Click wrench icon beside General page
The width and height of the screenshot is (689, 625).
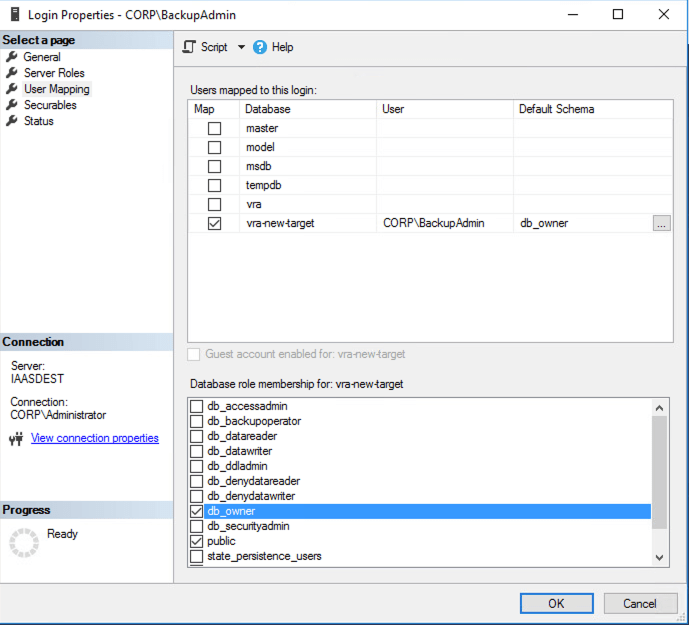tap(12, 57)
